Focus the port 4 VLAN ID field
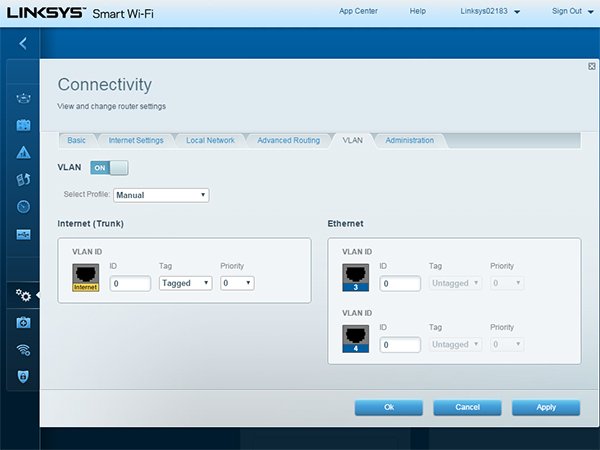The height and width of the screenshot is (450, 600). pos(400,345)
